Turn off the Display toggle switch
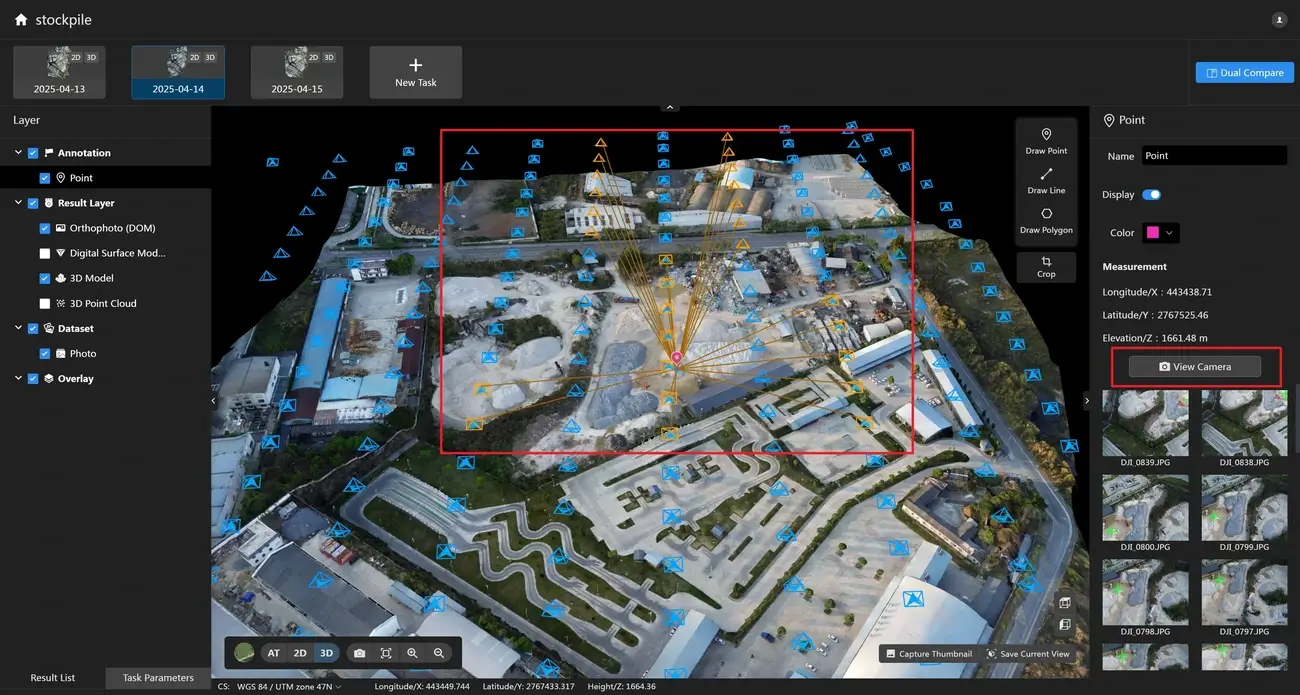Screen dimensions: 1300x695 click(x=1151, y=195)
